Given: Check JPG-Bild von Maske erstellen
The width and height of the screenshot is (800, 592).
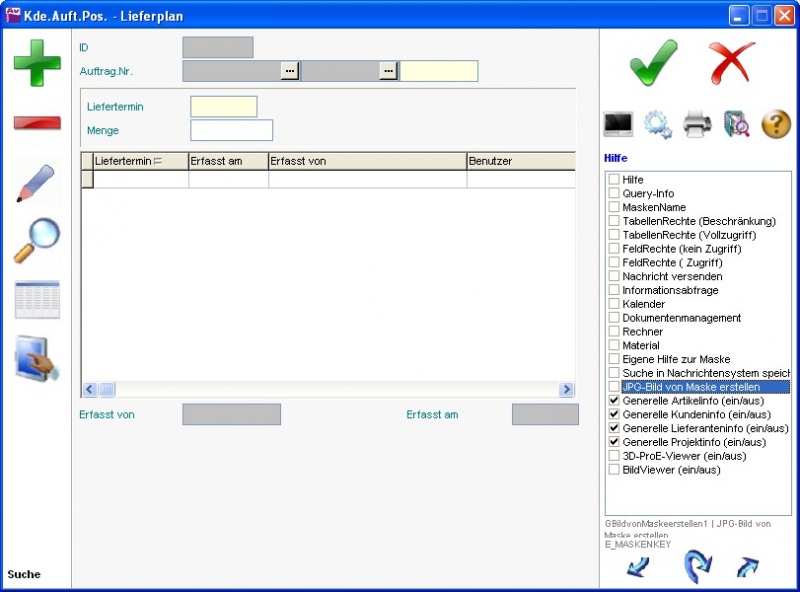Looking at the screenshot, I should click(614, 387).
